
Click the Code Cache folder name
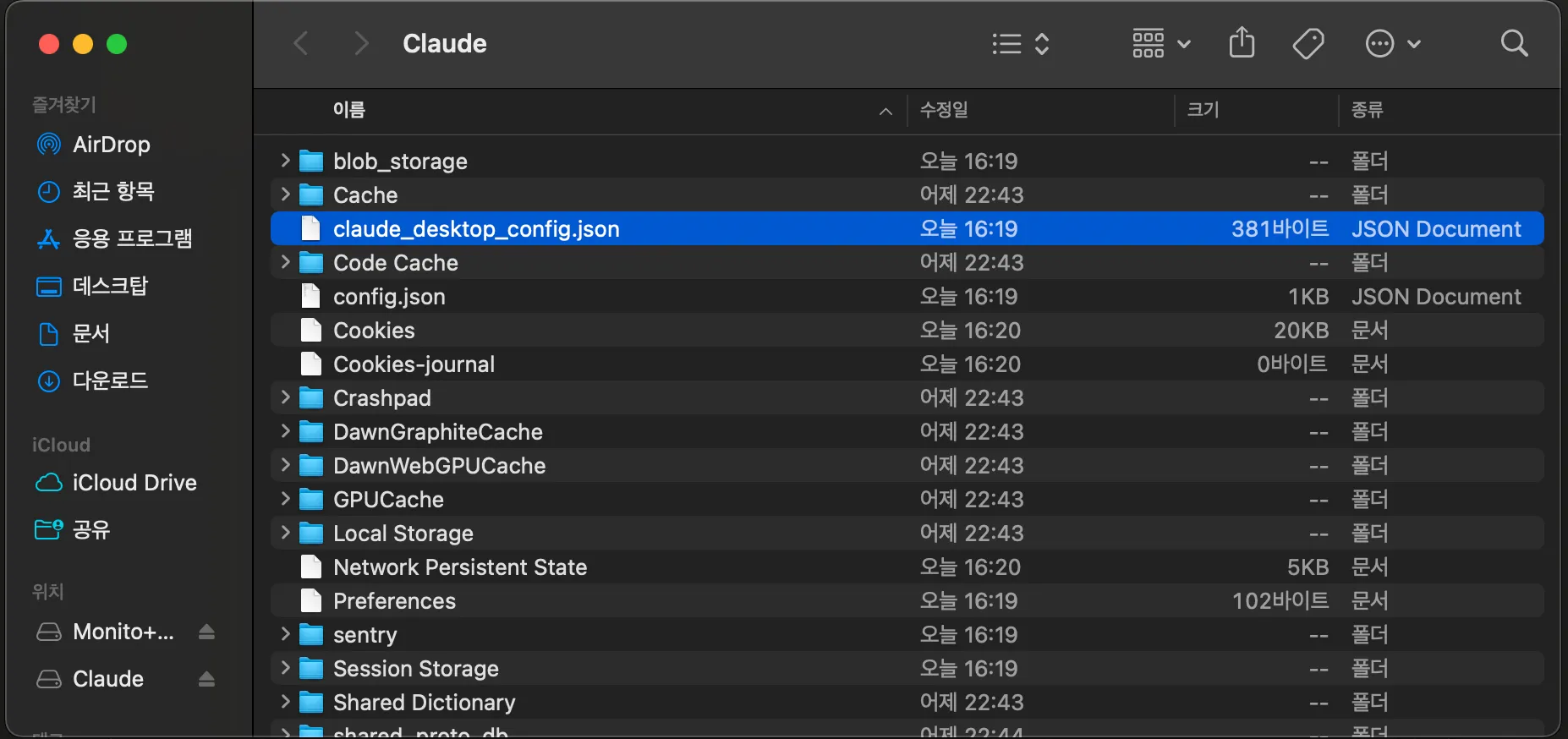[x=396, y=263]
